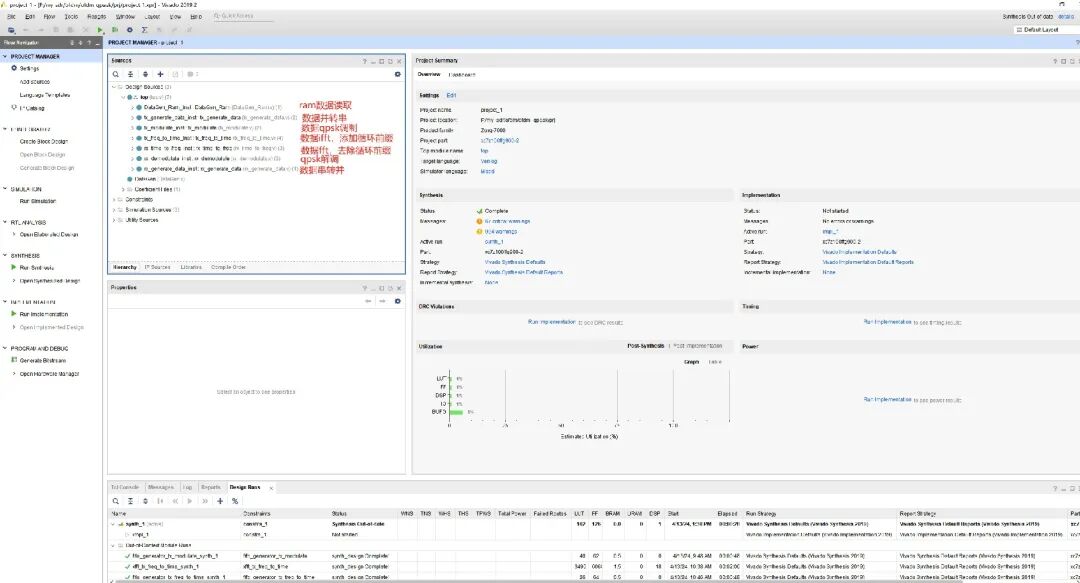Click Flow Navigator help question icon
1080x583 pixels.
click(89, 43)
